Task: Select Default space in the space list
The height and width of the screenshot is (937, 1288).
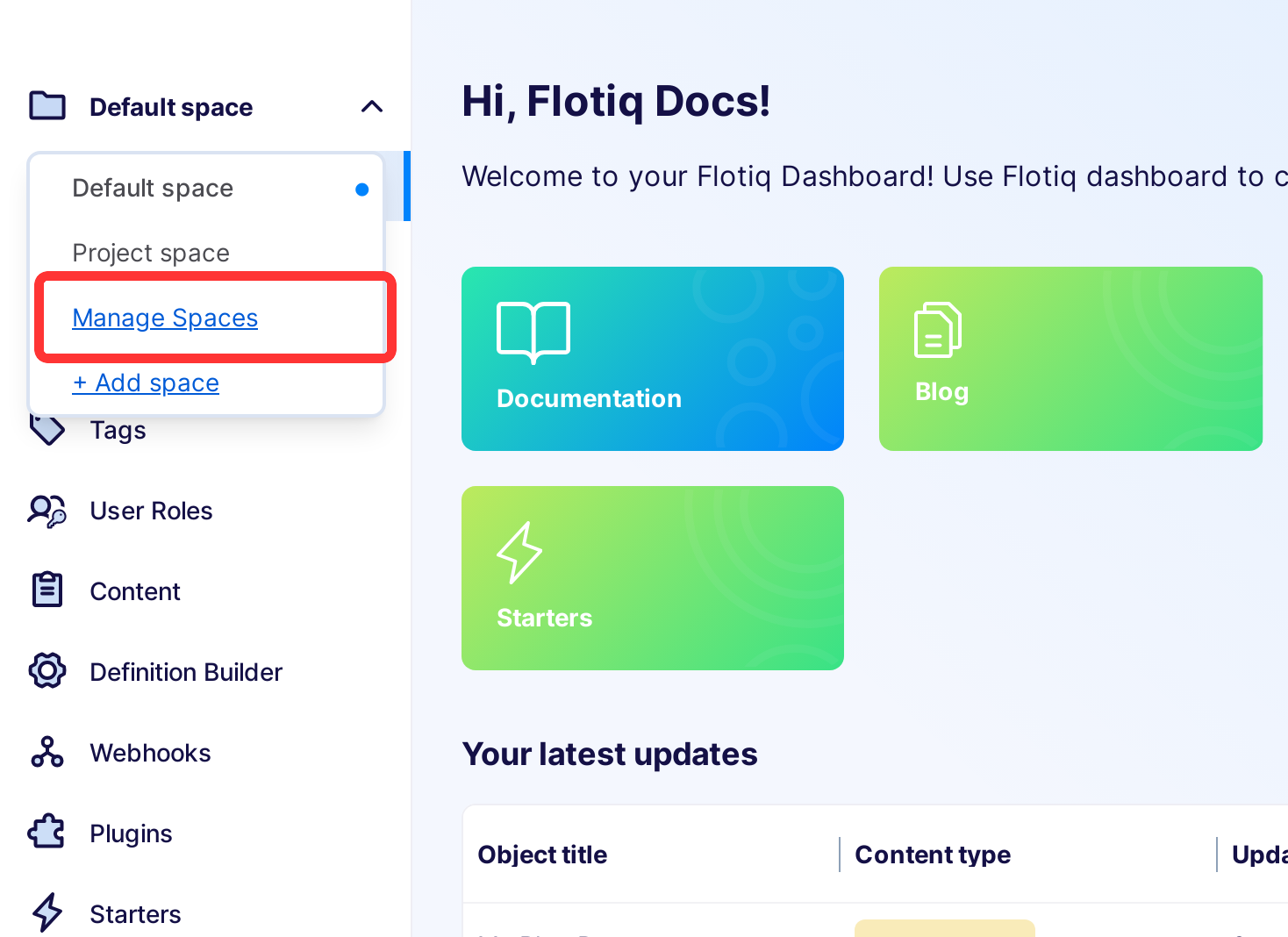Action: click(206, 189)
